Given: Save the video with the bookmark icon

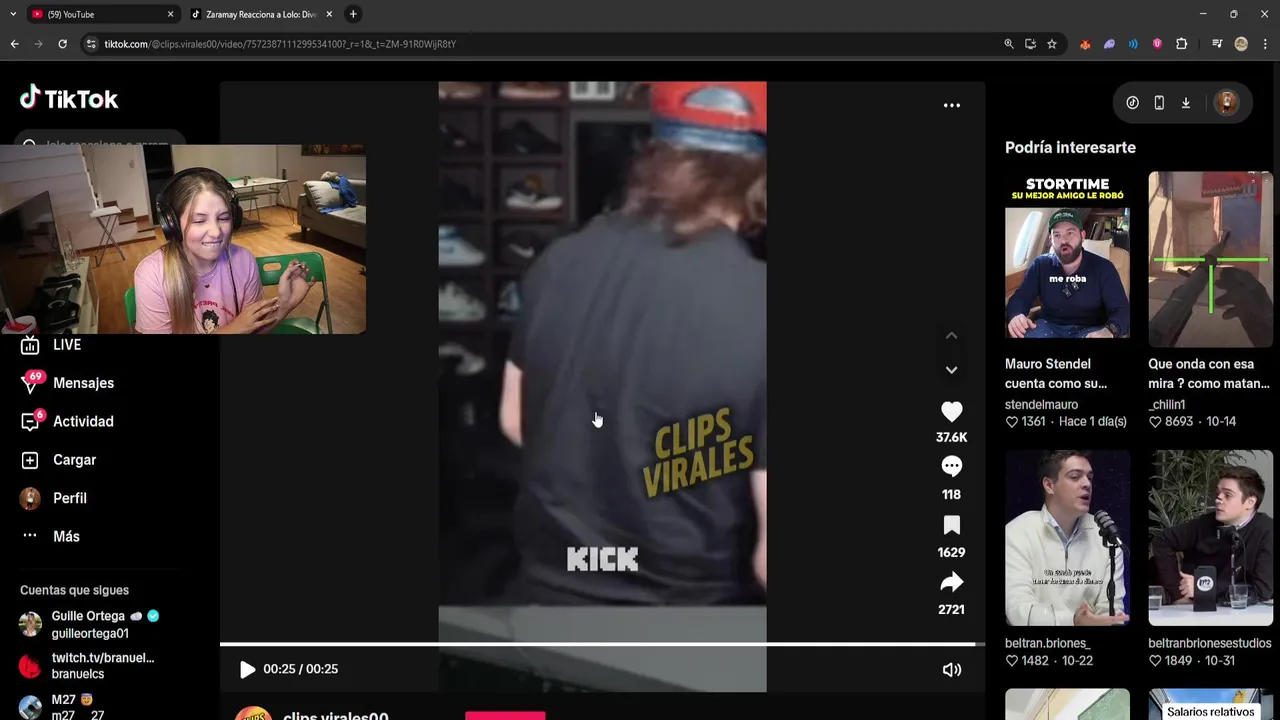Looking at the screenshot, I should point(951,525).
